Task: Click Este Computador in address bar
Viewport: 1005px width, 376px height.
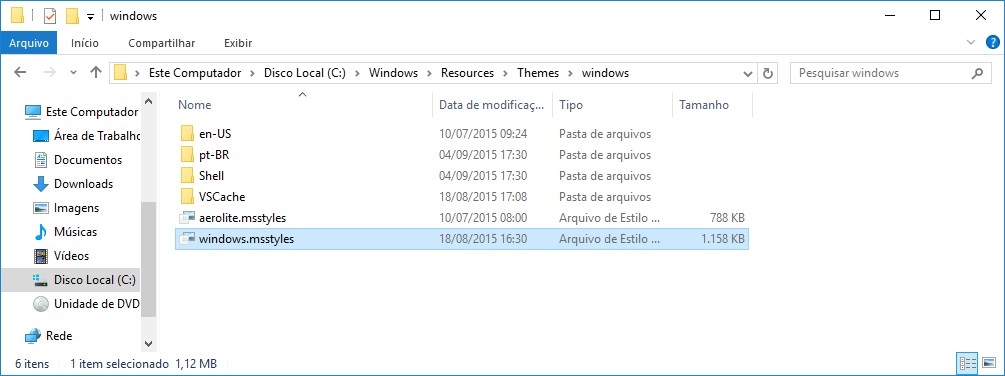Action: pyautogui.click(x=195, y=73)
